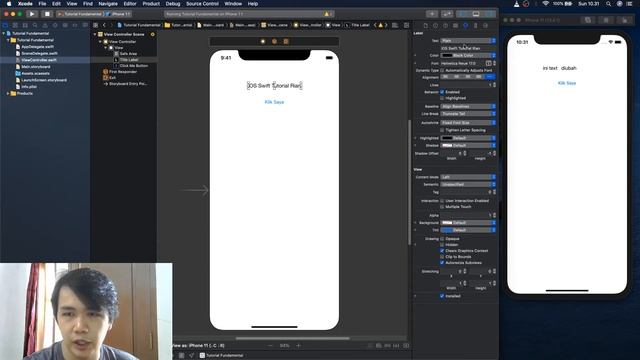Click the View Controller icon in scene dock
The height and width of the screenshot is (360, 640).
[263, 41]
